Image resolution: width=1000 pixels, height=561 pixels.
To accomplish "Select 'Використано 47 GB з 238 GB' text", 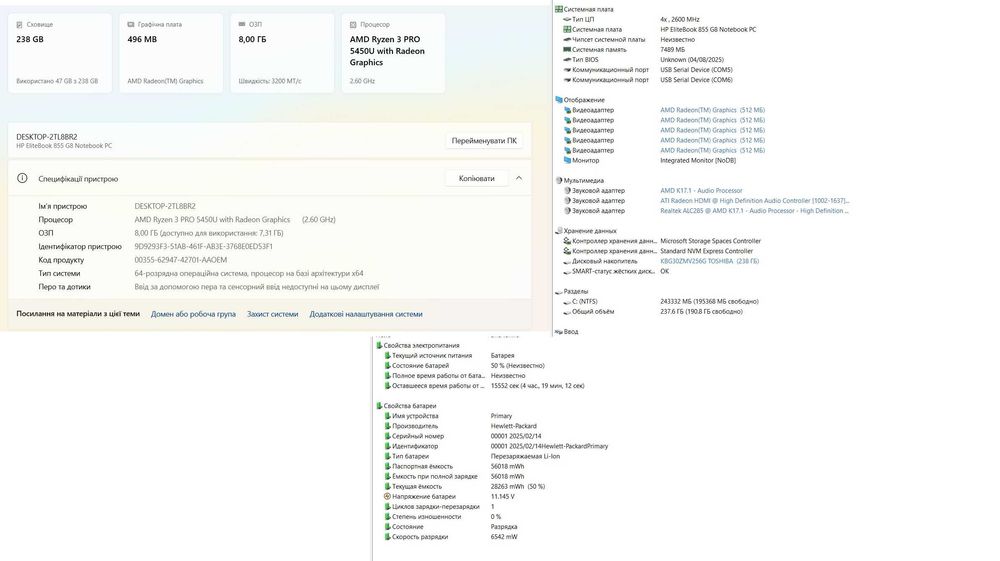I will (57, 82).
